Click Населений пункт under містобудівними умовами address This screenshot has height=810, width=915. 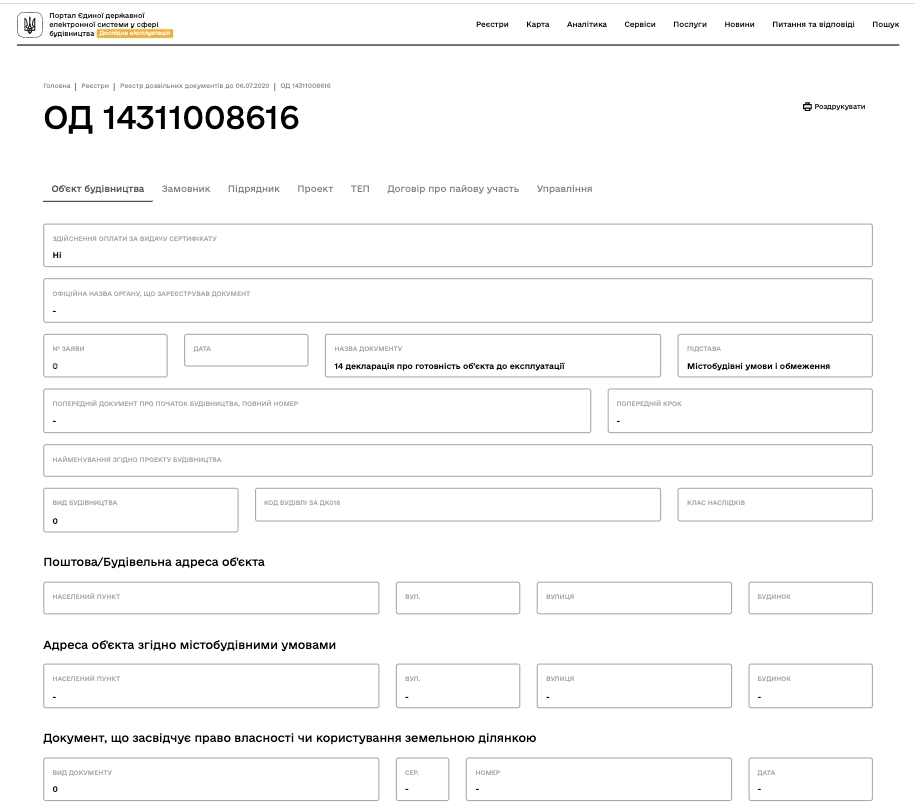[211, 686]
